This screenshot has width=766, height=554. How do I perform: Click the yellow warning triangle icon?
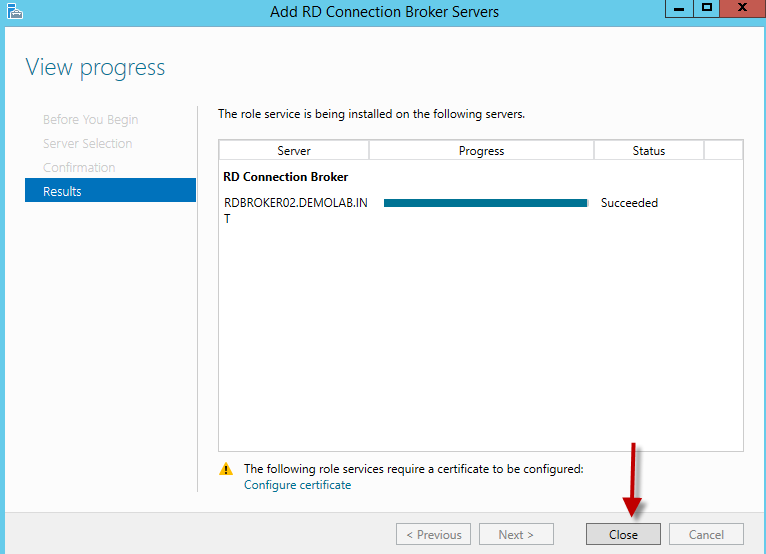pyautogui.click(x=226, y=469)
